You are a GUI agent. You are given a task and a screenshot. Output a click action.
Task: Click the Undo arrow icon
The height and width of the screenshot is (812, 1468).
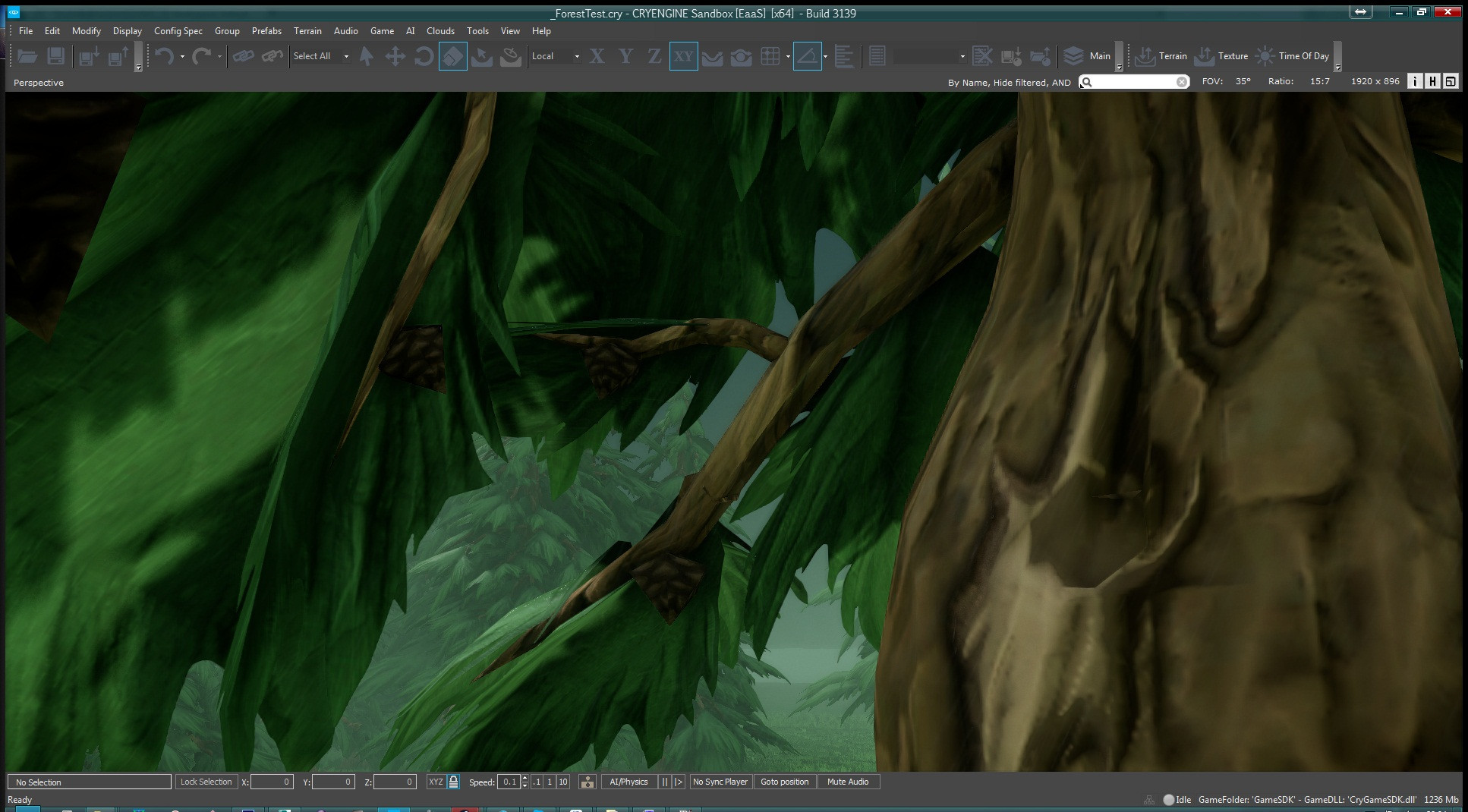(164, 56)
